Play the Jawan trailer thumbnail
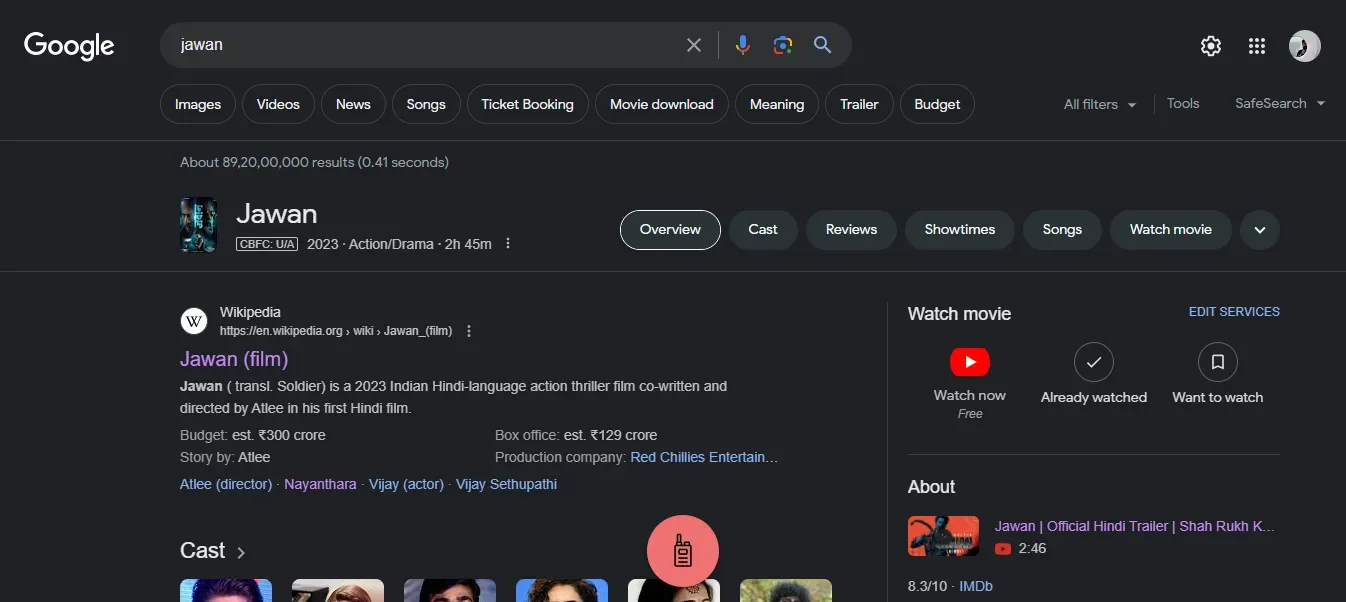Screen dimensions: 1346x602 coord(943,536)
